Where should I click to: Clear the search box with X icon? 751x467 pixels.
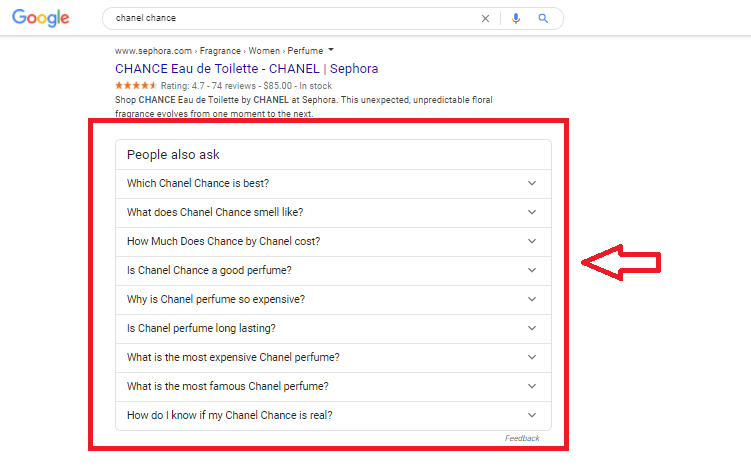point(486,18)
